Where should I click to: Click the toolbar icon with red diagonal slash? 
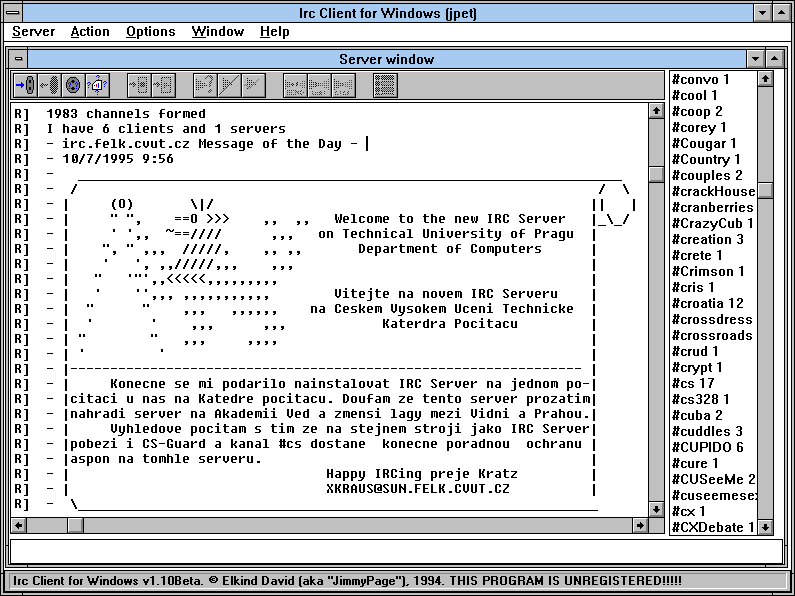[x=229, y=85]
